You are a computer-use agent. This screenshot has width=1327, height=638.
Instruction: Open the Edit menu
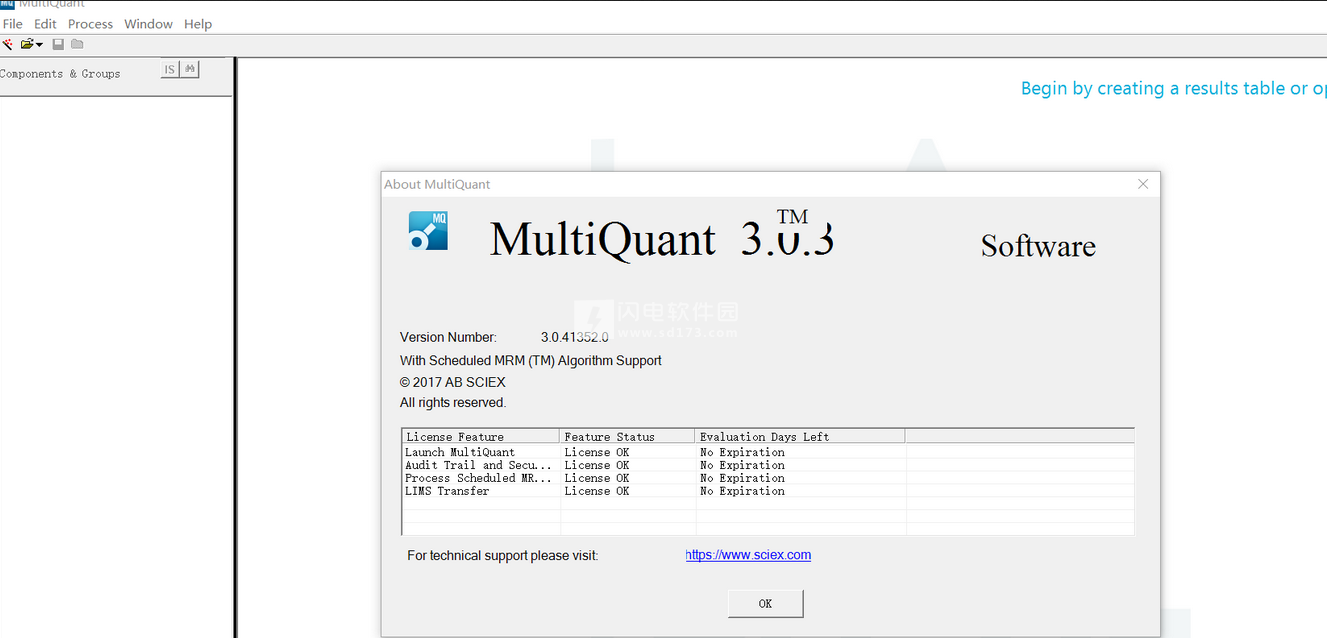pos(45,24)
